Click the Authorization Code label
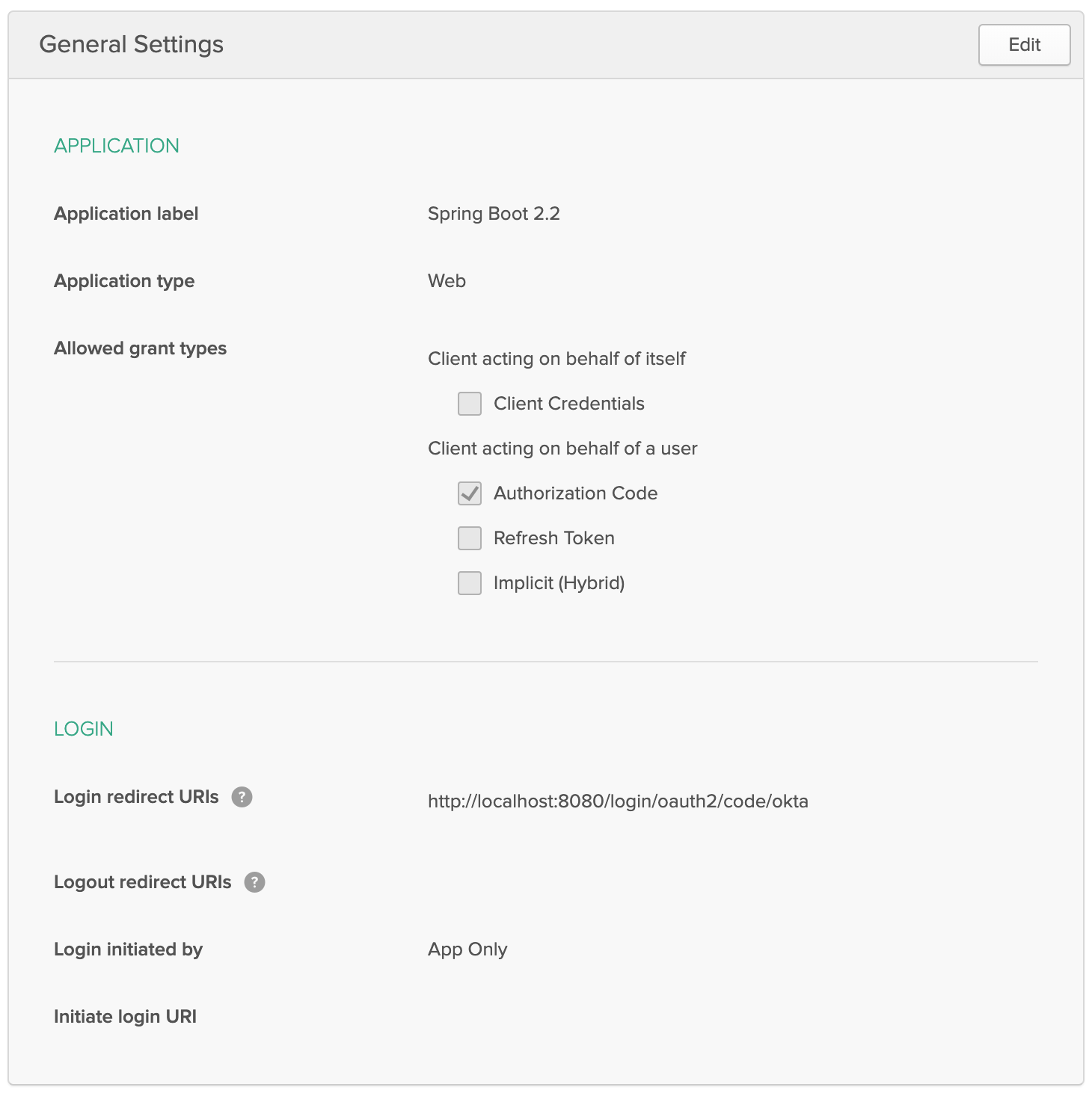The height and width of the screenshot is (1096, 1092). (x=575, y=493)
